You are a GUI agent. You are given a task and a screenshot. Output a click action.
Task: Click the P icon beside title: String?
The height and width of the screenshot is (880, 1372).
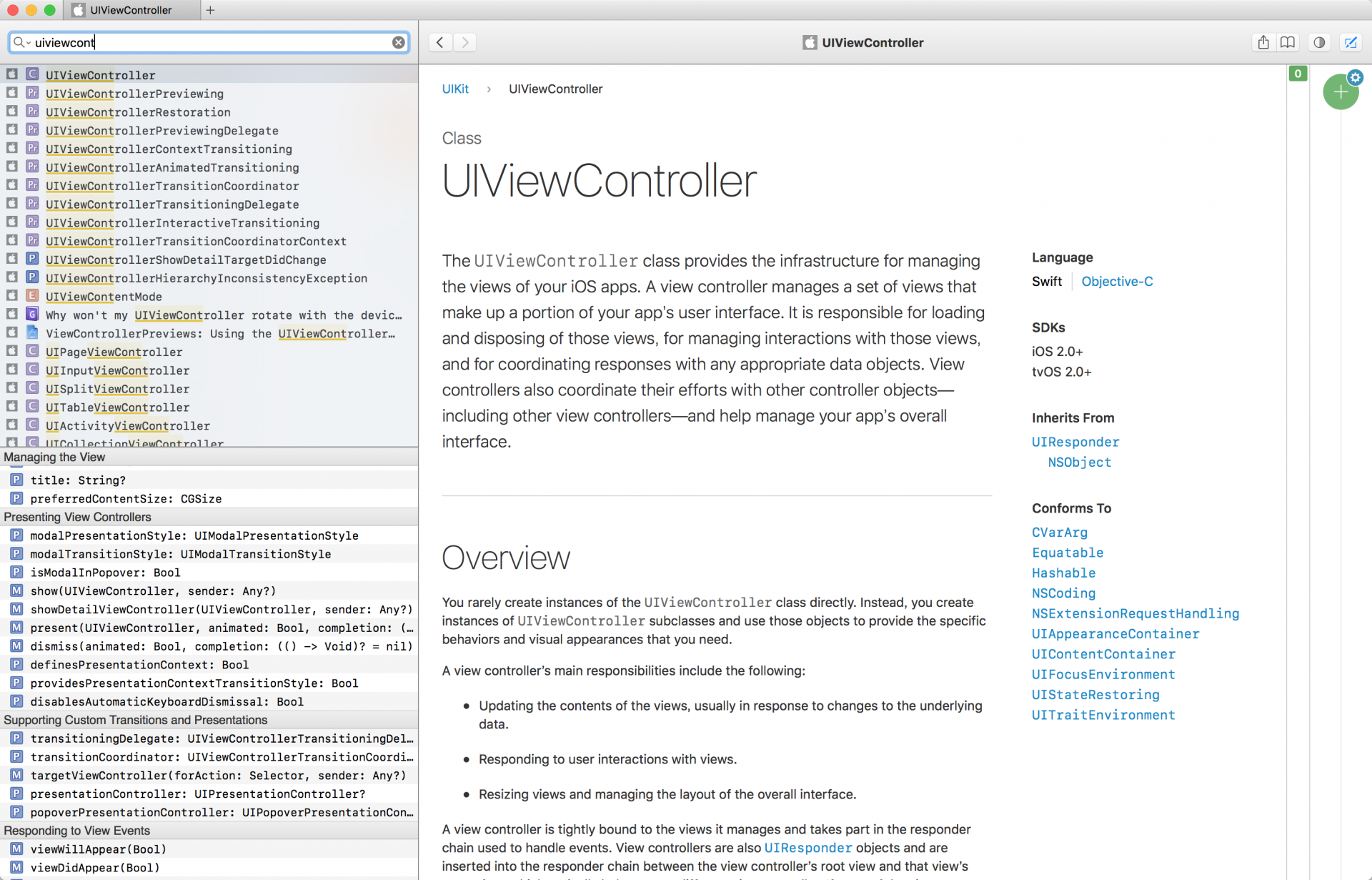pyautogui.click(x=16, y=480)
